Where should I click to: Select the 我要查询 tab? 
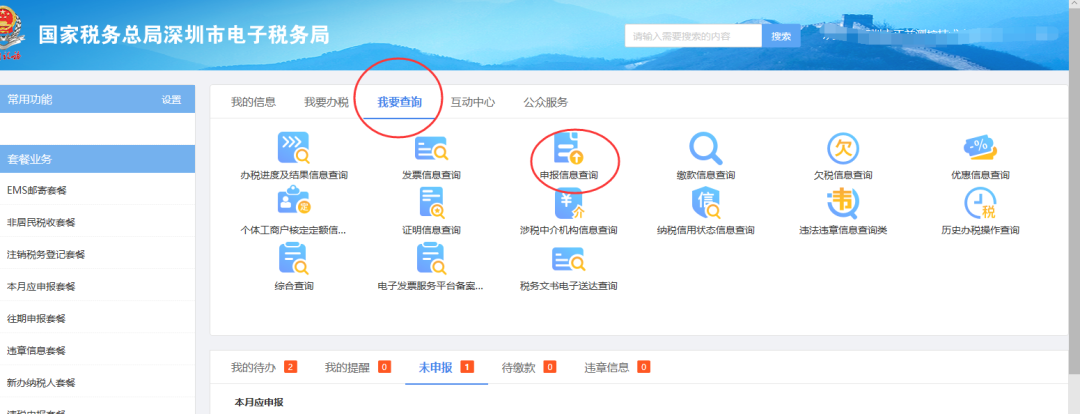pyautogui.click(x=399, y=103)
